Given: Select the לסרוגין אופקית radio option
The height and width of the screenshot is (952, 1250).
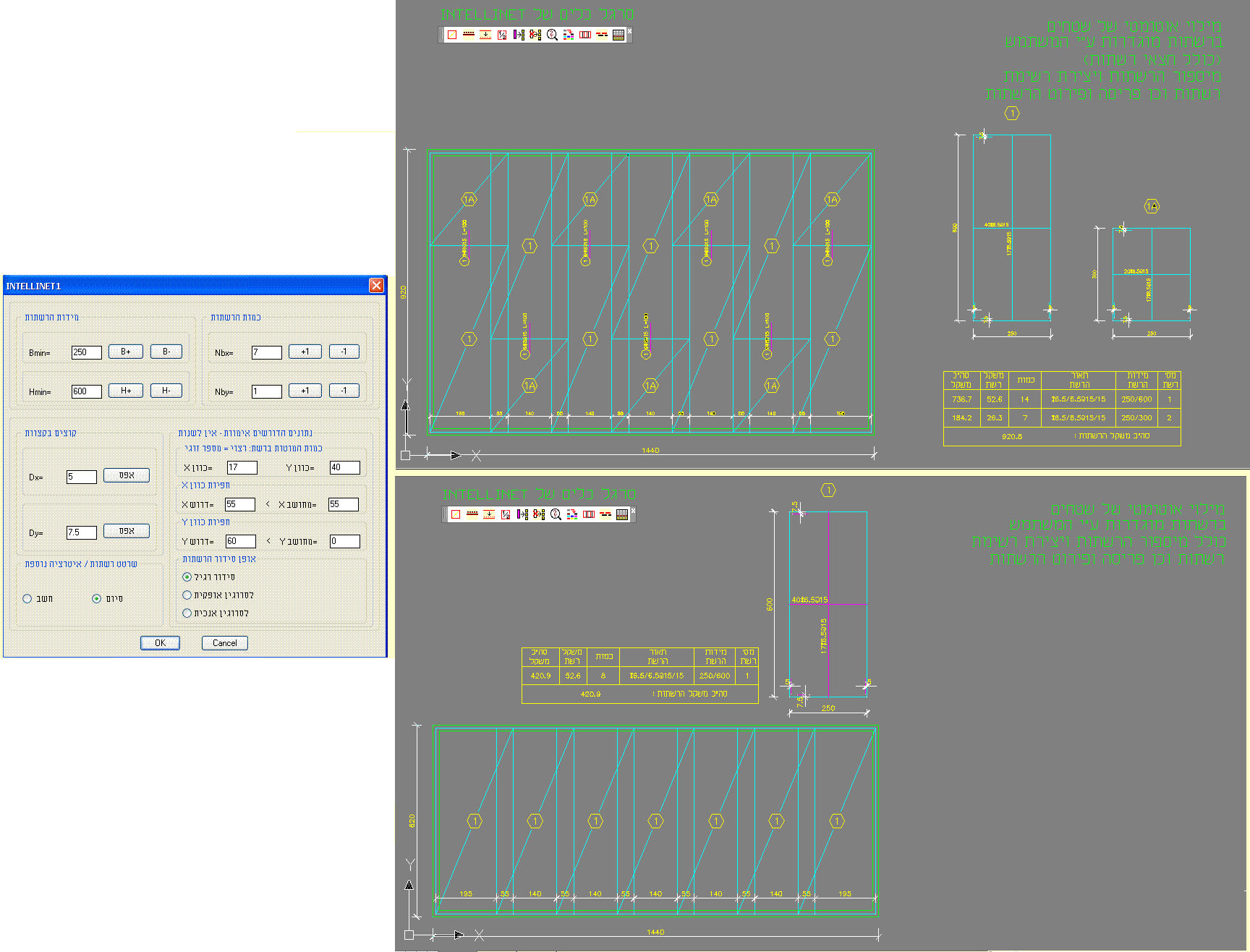Looking at the screenshot, I should point(187,595).
